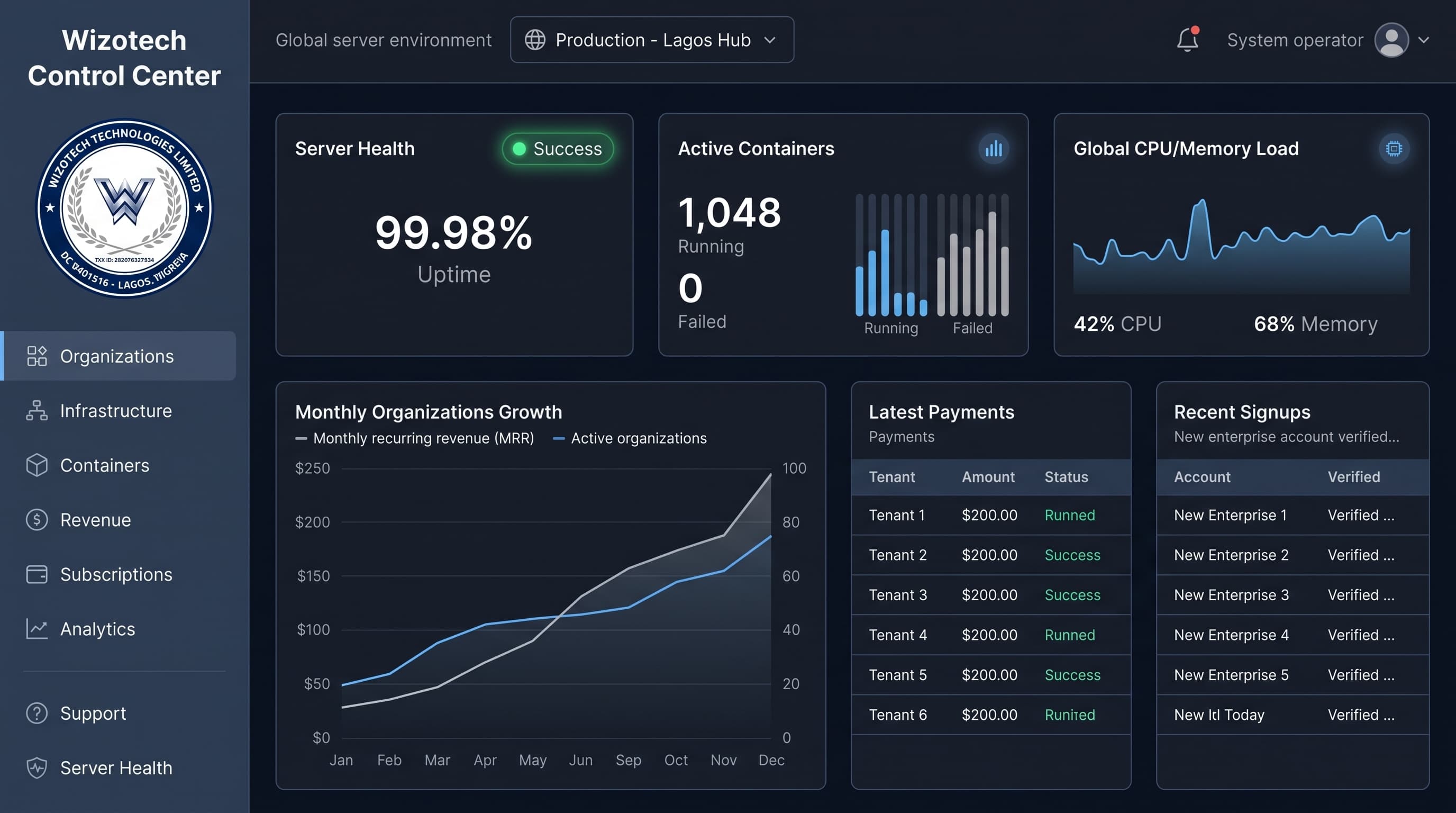The width and height of the screenshot is (1456, 813).
Task: Click the Active Containers bar chart icon
Action: coord(993,149)
